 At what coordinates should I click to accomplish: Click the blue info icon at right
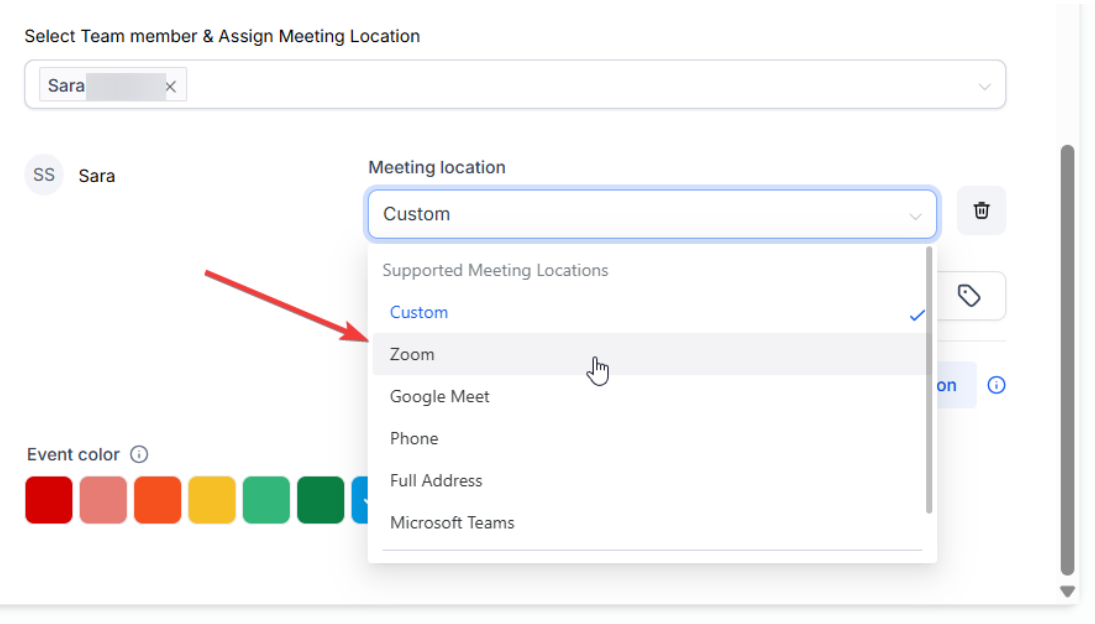coord(996,385)
